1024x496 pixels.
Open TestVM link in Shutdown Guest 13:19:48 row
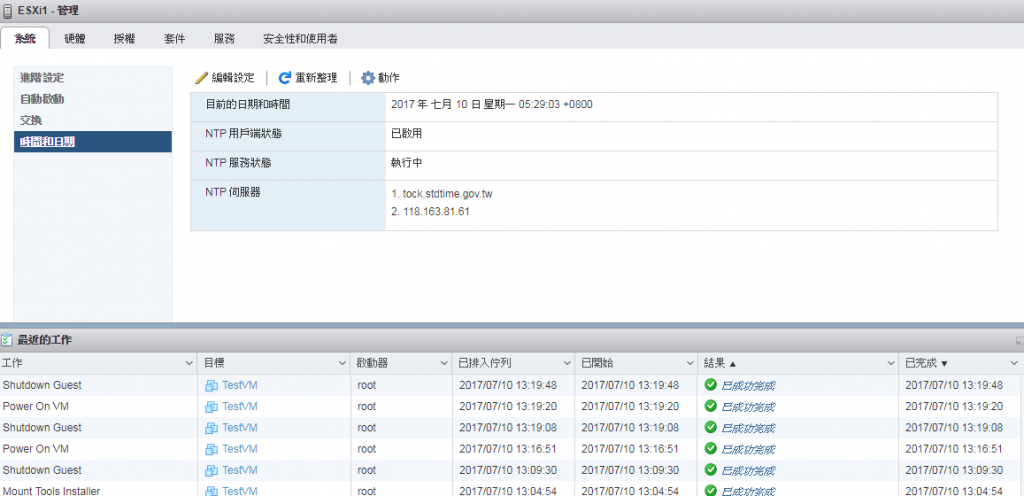[x=240, y=385]
